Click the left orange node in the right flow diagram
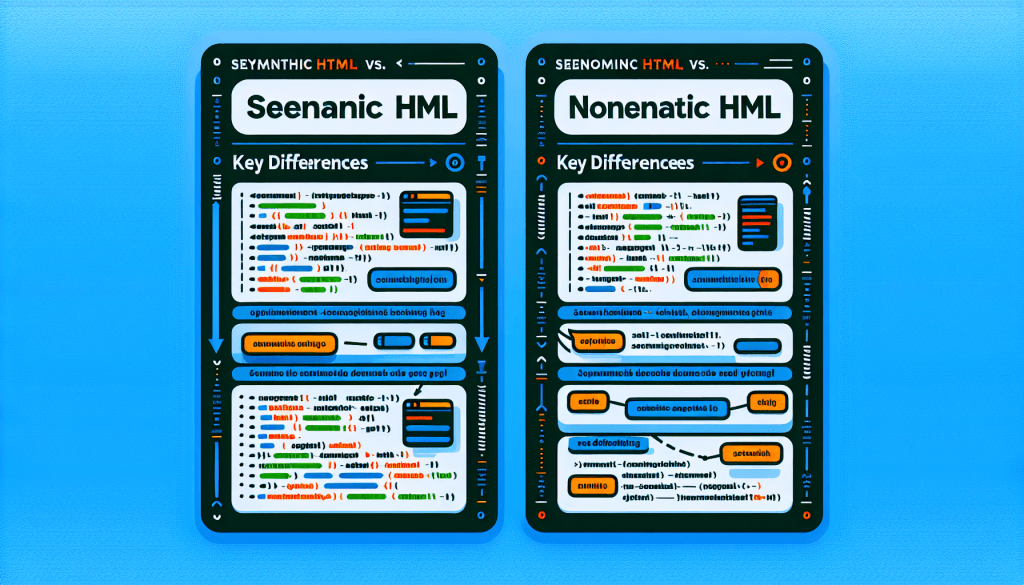1024x585 pixels. [x=588, y=402]
